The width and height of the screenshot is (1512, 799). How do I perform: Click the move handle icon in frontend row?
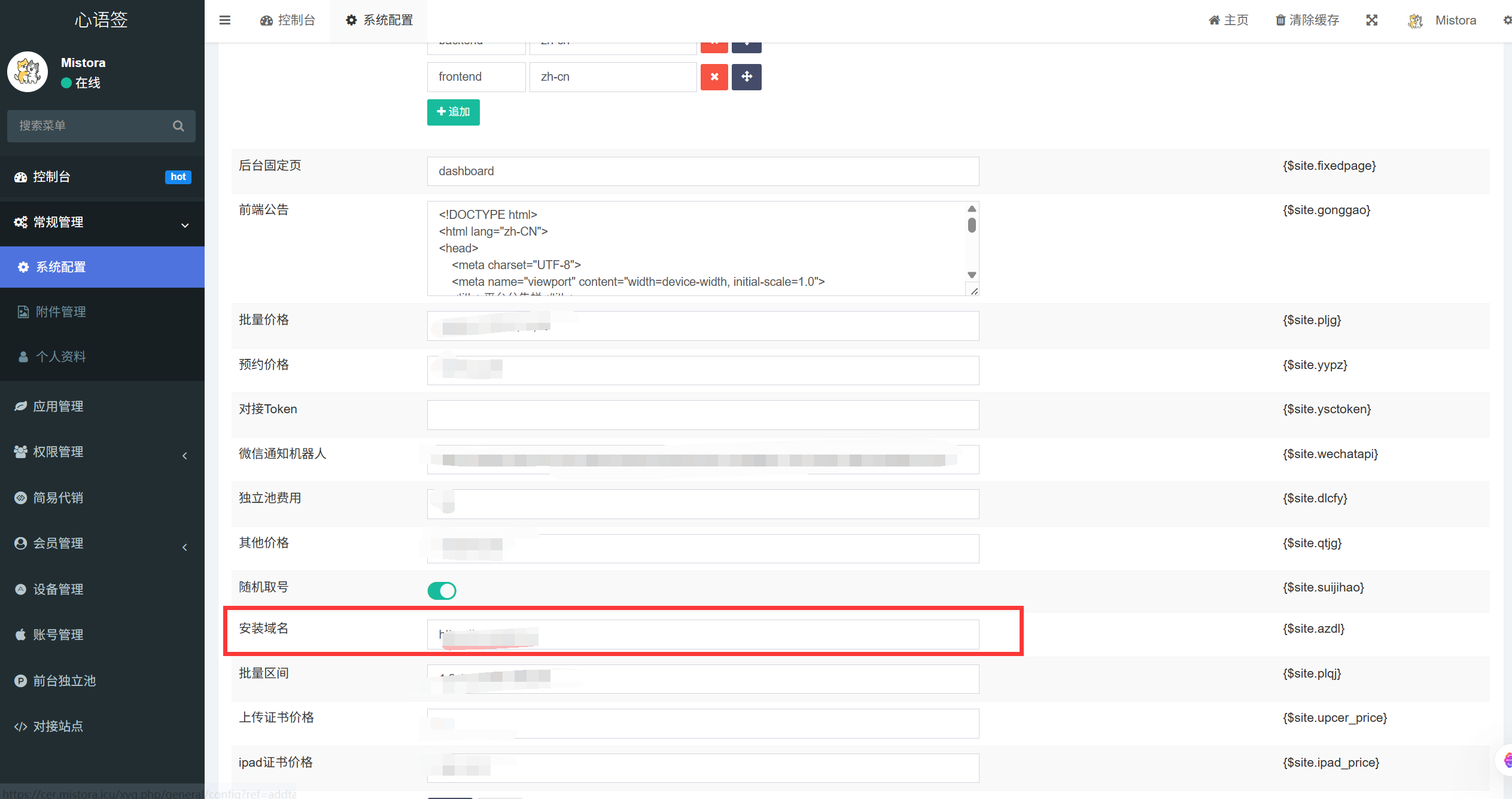pyautogui.click(x=746, y=77)
